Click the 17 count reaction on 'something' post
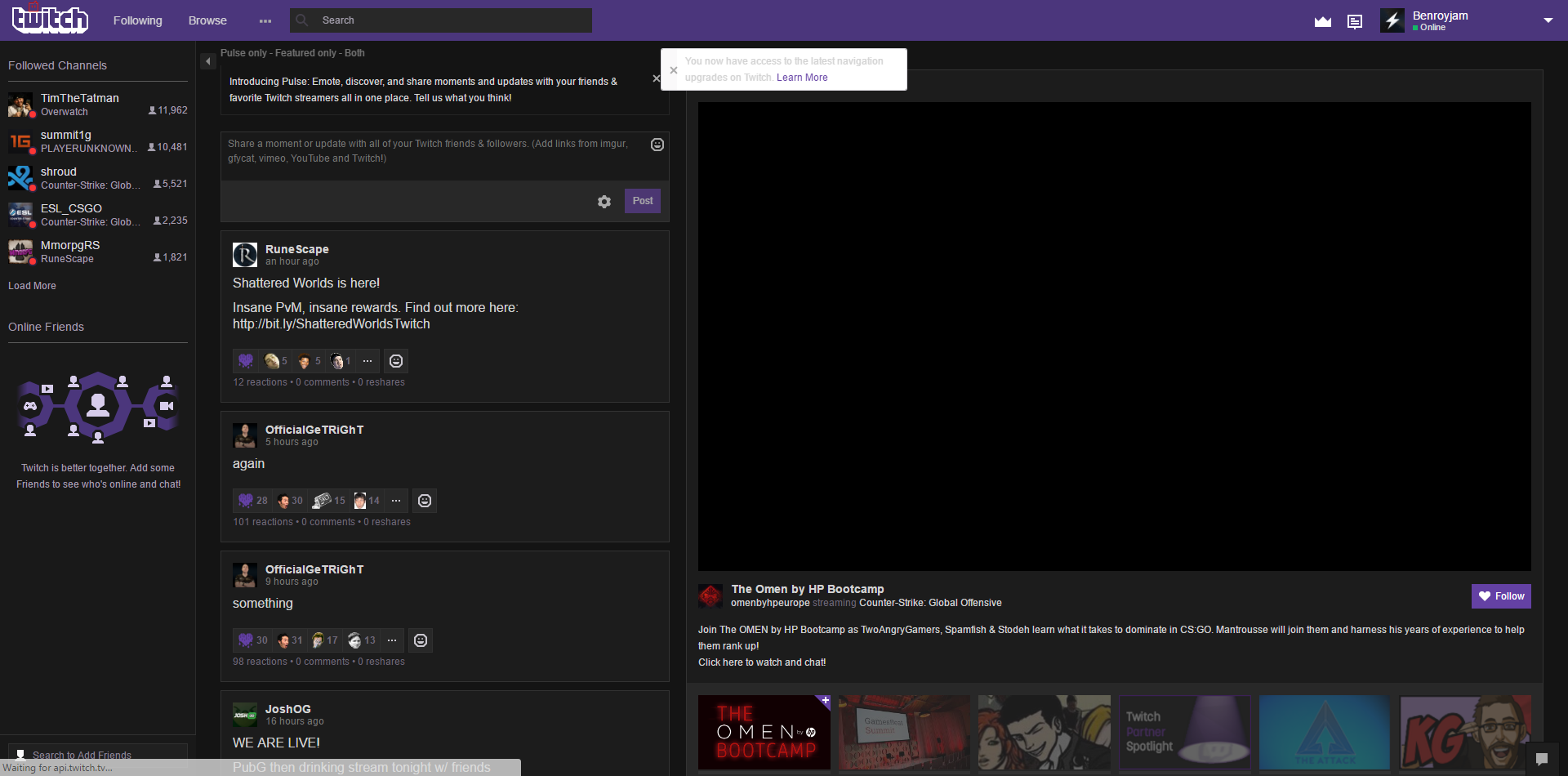 pyautogui.click(x=325, y=640)
